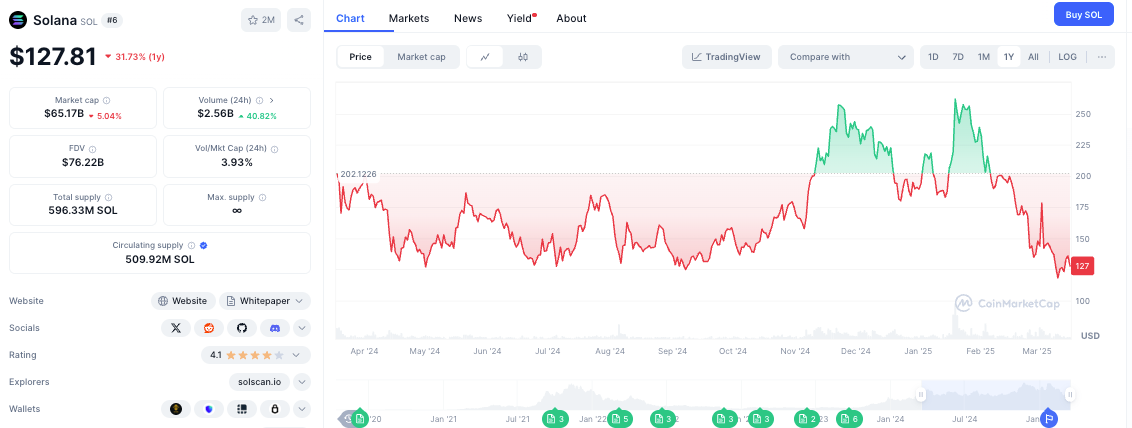Click the Vol/Mkt Cap (24h) info icon

pyautogui.click(x=274, y=149)
